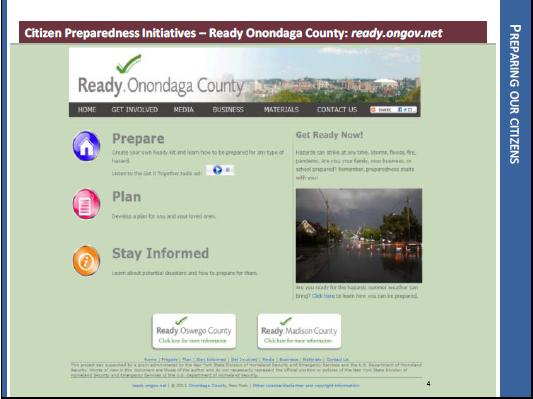Open the MATERIALS menu item
The height and width of the screenshot is (399, 533).
(281, 109)
